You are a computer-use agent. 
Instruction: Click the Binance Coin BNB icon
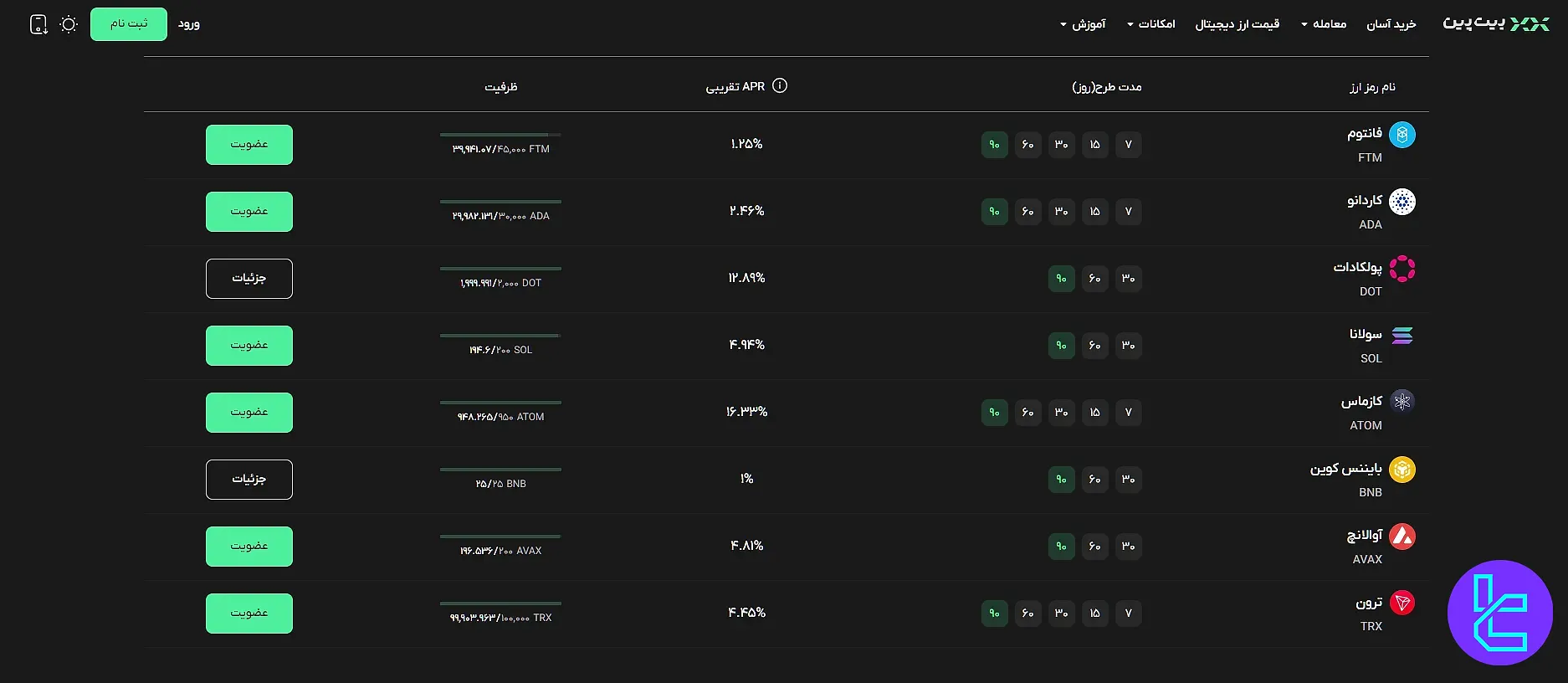(1402, 470)
